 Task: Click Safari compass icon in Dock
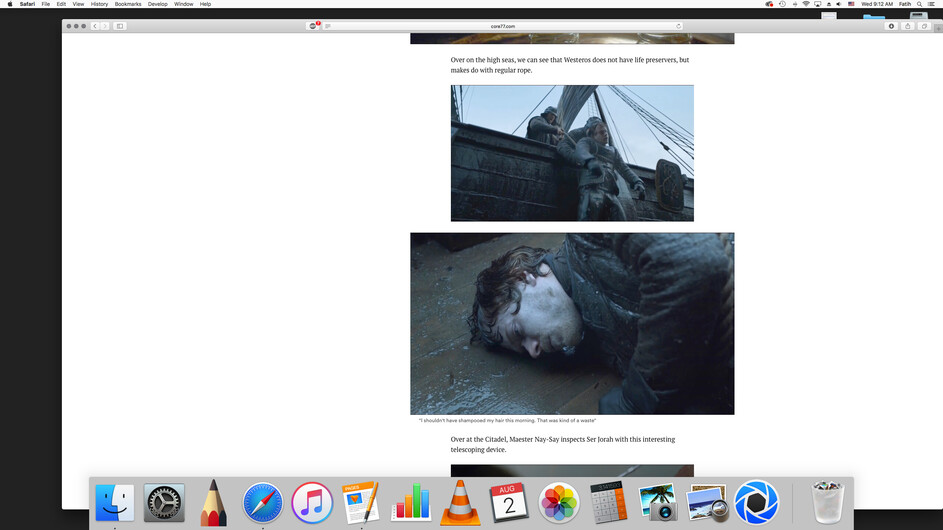[263, 502]
